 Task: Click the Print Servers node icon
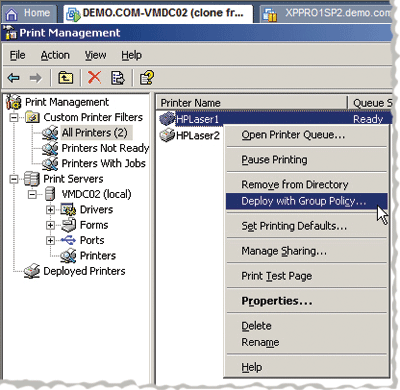click(x=32, y=179)
